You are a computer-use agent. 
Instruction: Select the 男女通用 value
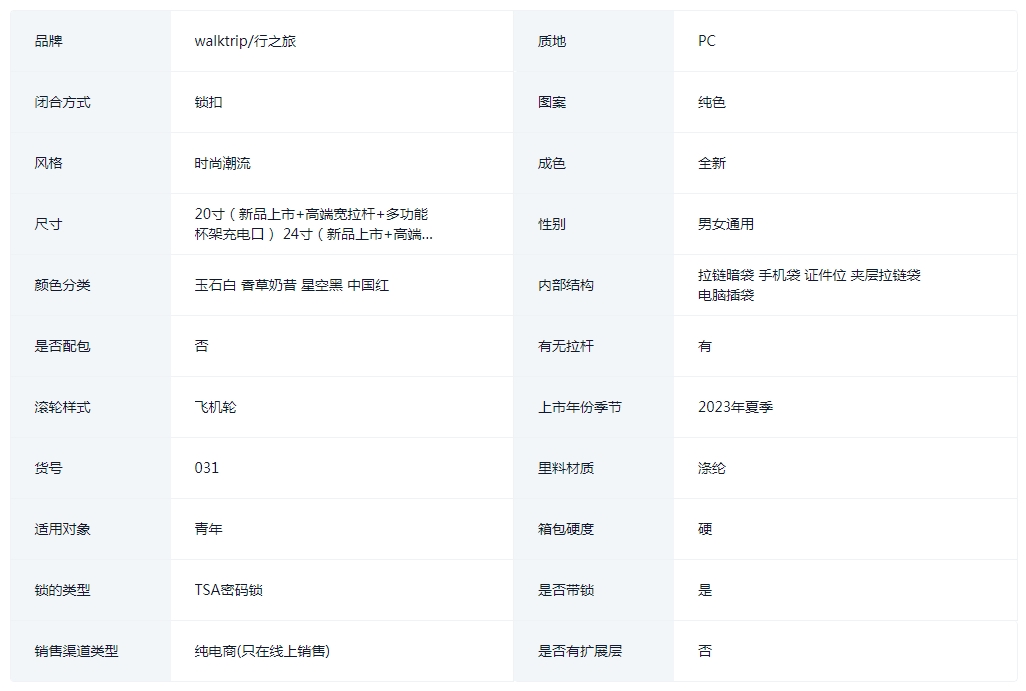pyautogui.click(x=726, y=224)
